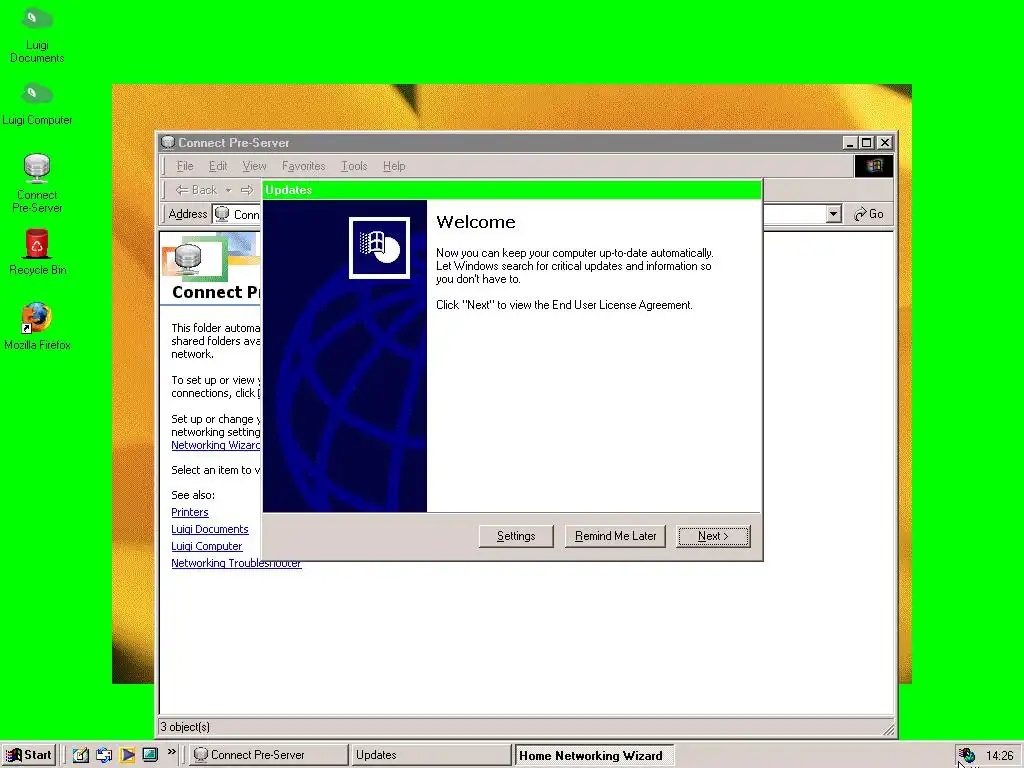Viewport: 1024px width, 768px height.
Task: Click the Show Desktop quick launch icon
Action: click(150, 754)
